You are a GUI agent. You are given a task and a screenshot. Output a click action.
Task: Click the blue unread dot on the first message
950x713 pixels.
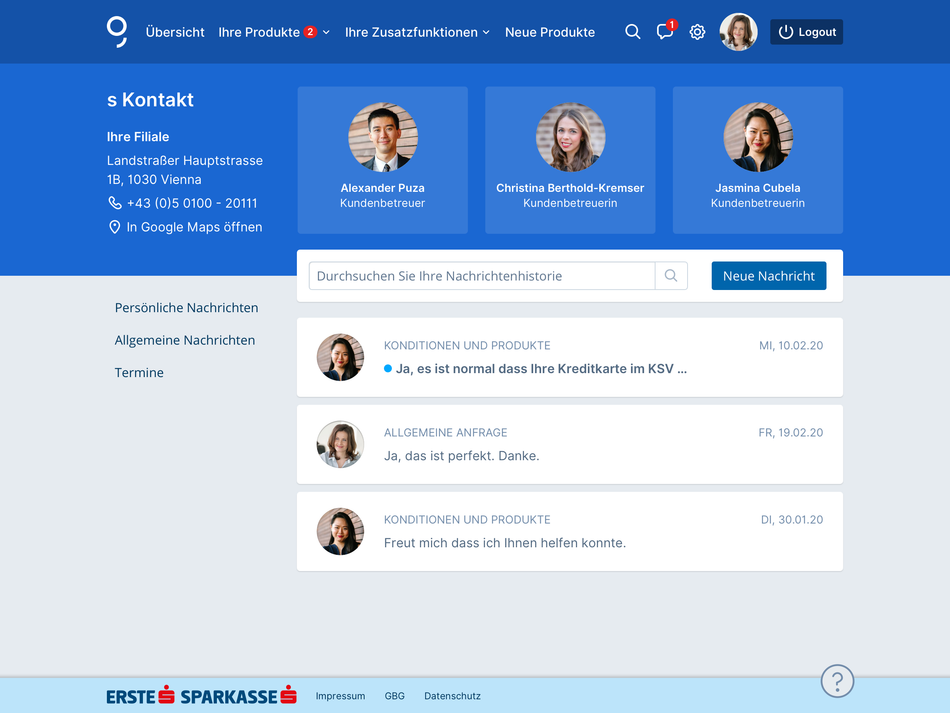[x=388, y=368]
